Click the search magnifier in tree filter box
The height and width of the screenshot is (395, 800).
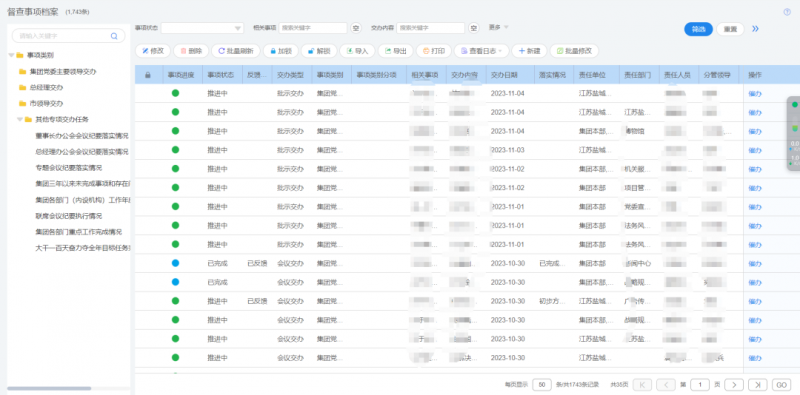click(x=114, y=36)
